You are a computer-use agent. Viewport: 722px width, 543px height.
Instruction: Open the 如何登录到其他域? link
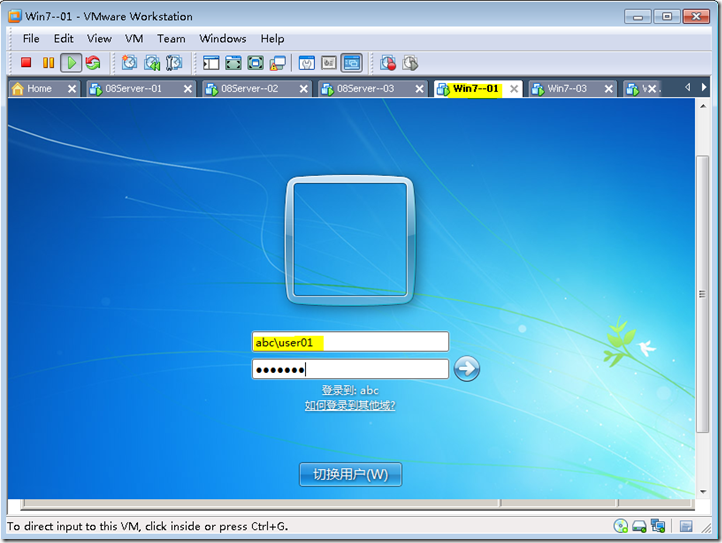[x=350, y=405]
